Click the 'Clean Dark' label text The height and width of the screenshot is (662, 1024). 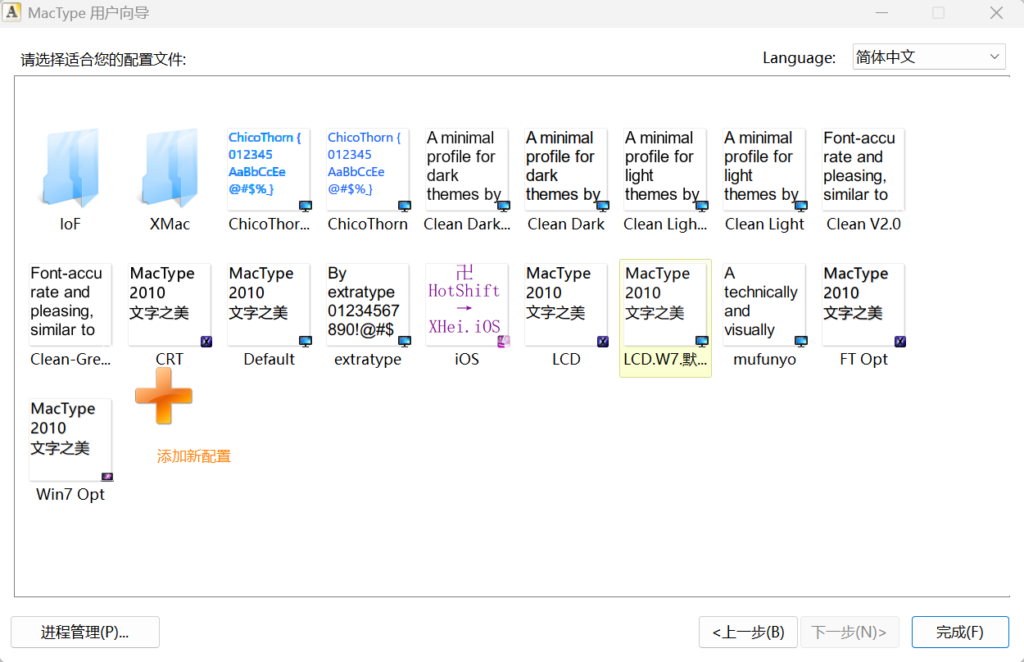(566, 224)
